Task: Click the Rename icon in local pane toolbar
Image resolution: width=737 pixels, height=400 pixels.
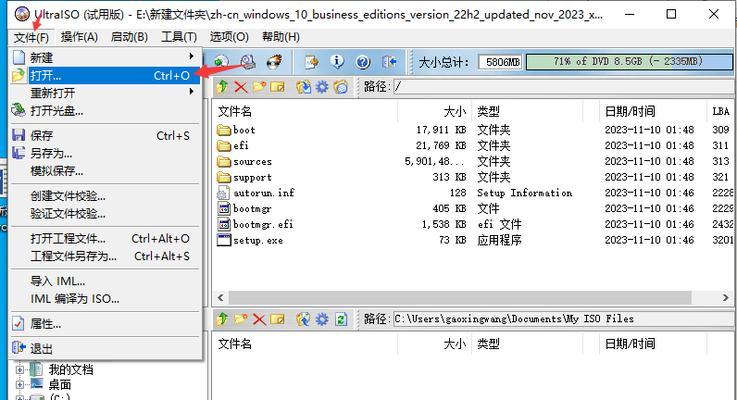Action: [x=277, y=319]
